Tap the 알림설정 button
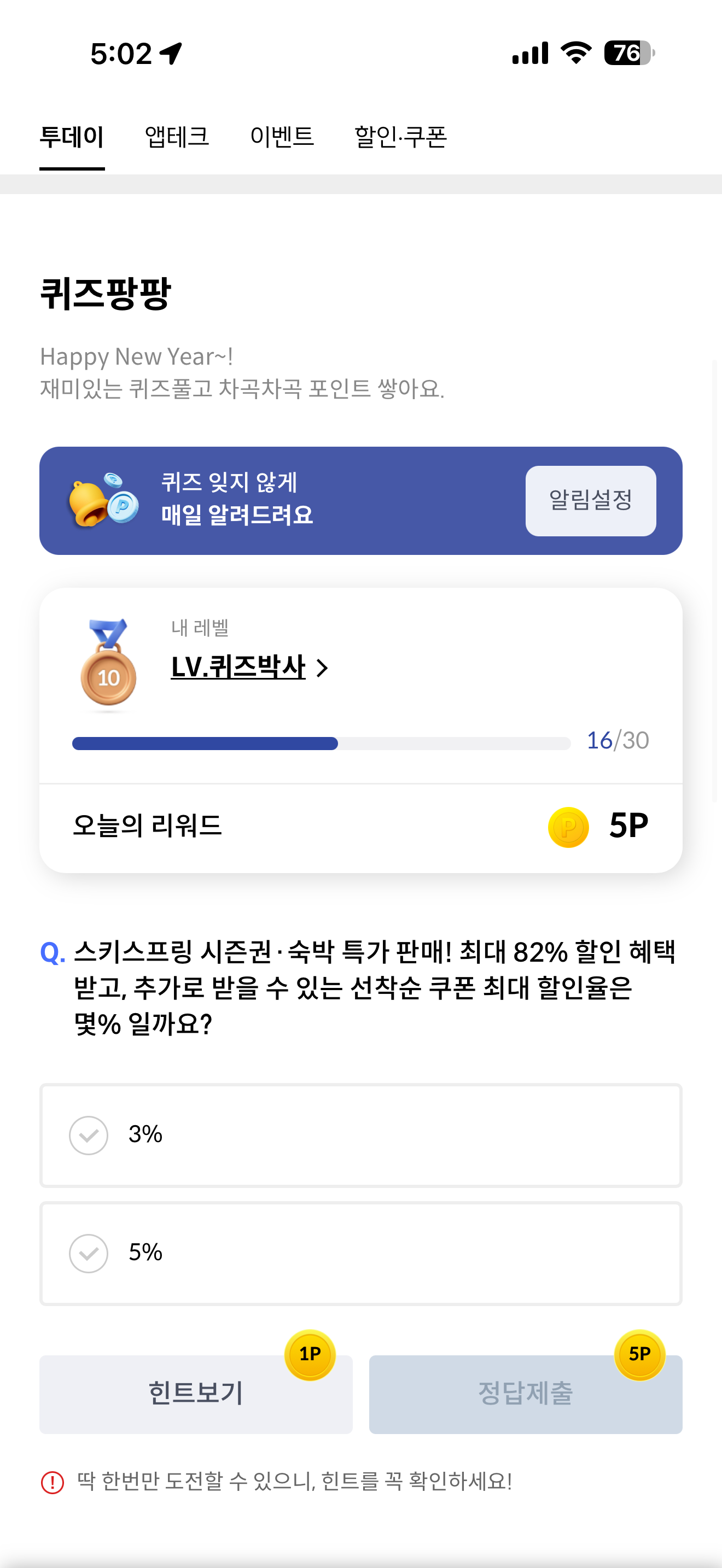This screenshot has height=1568, width=722. pyautogui.click(x=591, y=500)
